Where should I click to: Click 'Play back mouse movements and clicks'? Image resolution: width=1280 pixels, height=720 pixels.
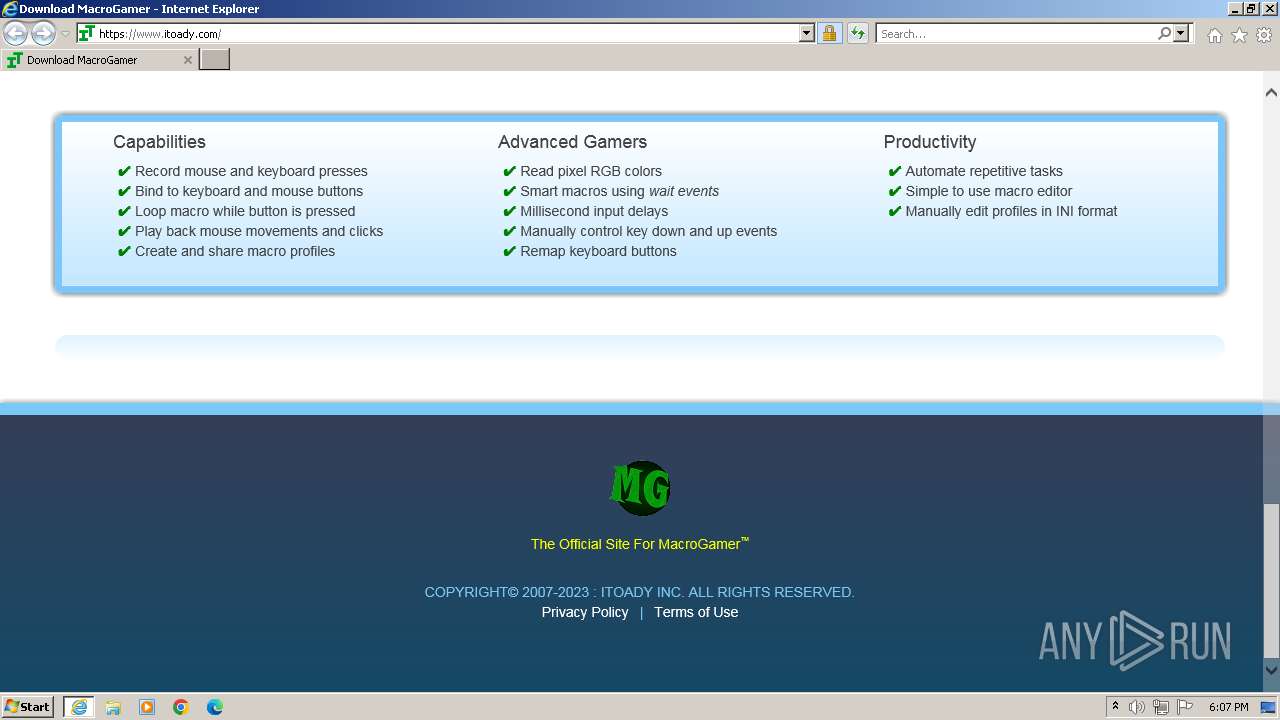[x=259, y=231]
